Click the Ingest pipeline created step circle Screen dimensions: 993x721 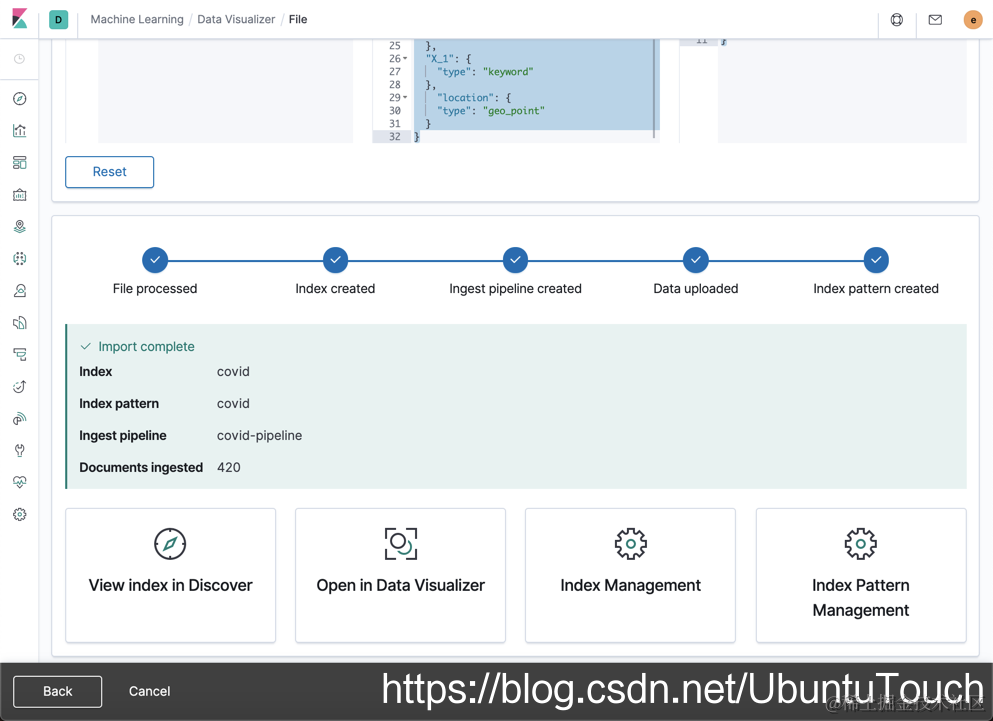tap(515, 260)
